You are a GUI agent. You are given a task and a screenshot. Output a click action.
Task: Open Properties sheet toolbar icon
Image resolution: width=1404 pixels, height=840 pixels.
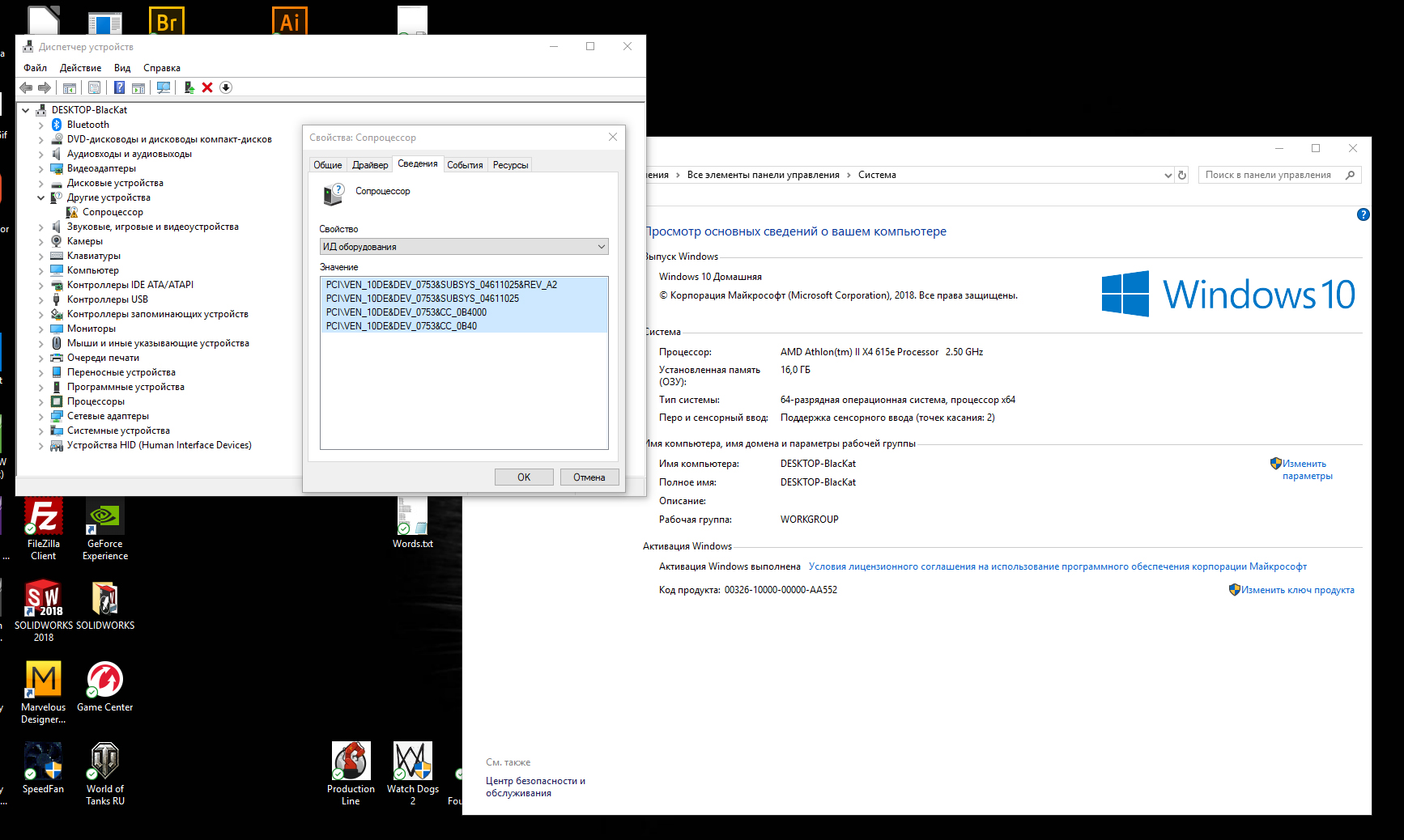[x=94, y=87]
